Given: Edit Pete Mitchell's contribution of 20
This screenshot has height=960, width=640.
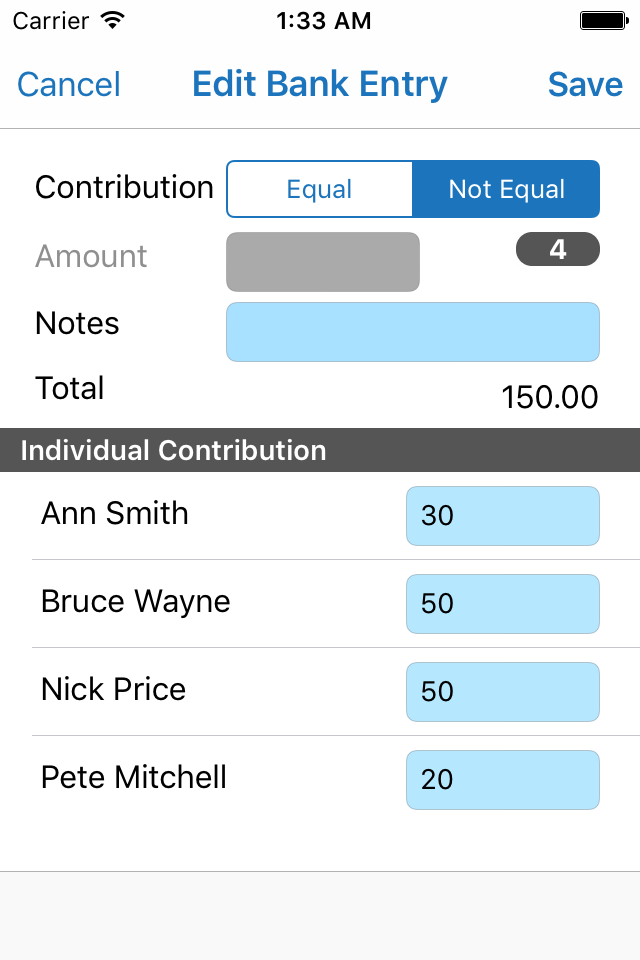Looking at the screenshot, I should 503,780.
